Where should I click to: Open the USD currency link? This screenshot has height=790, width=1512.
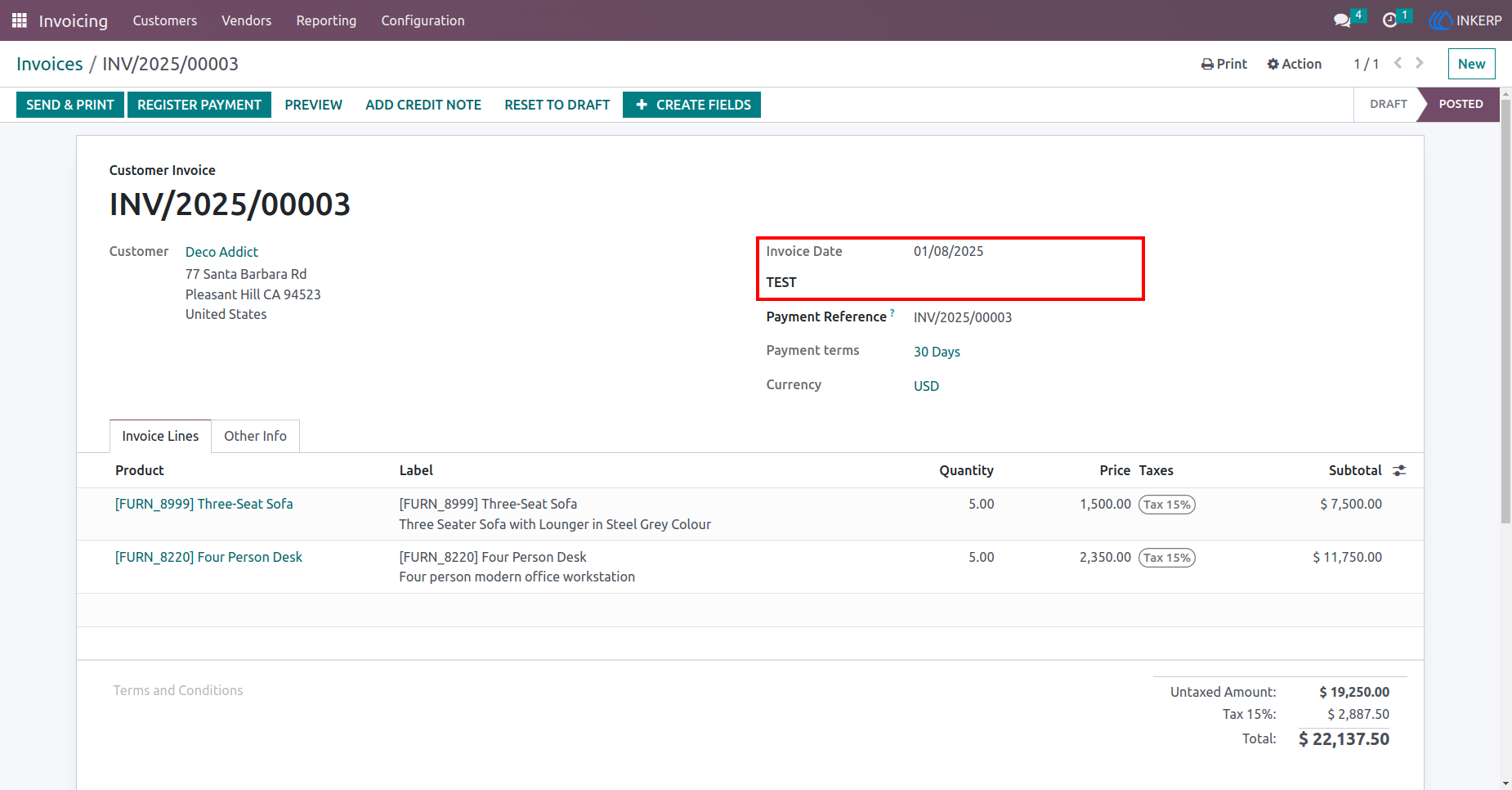point(926,386)
